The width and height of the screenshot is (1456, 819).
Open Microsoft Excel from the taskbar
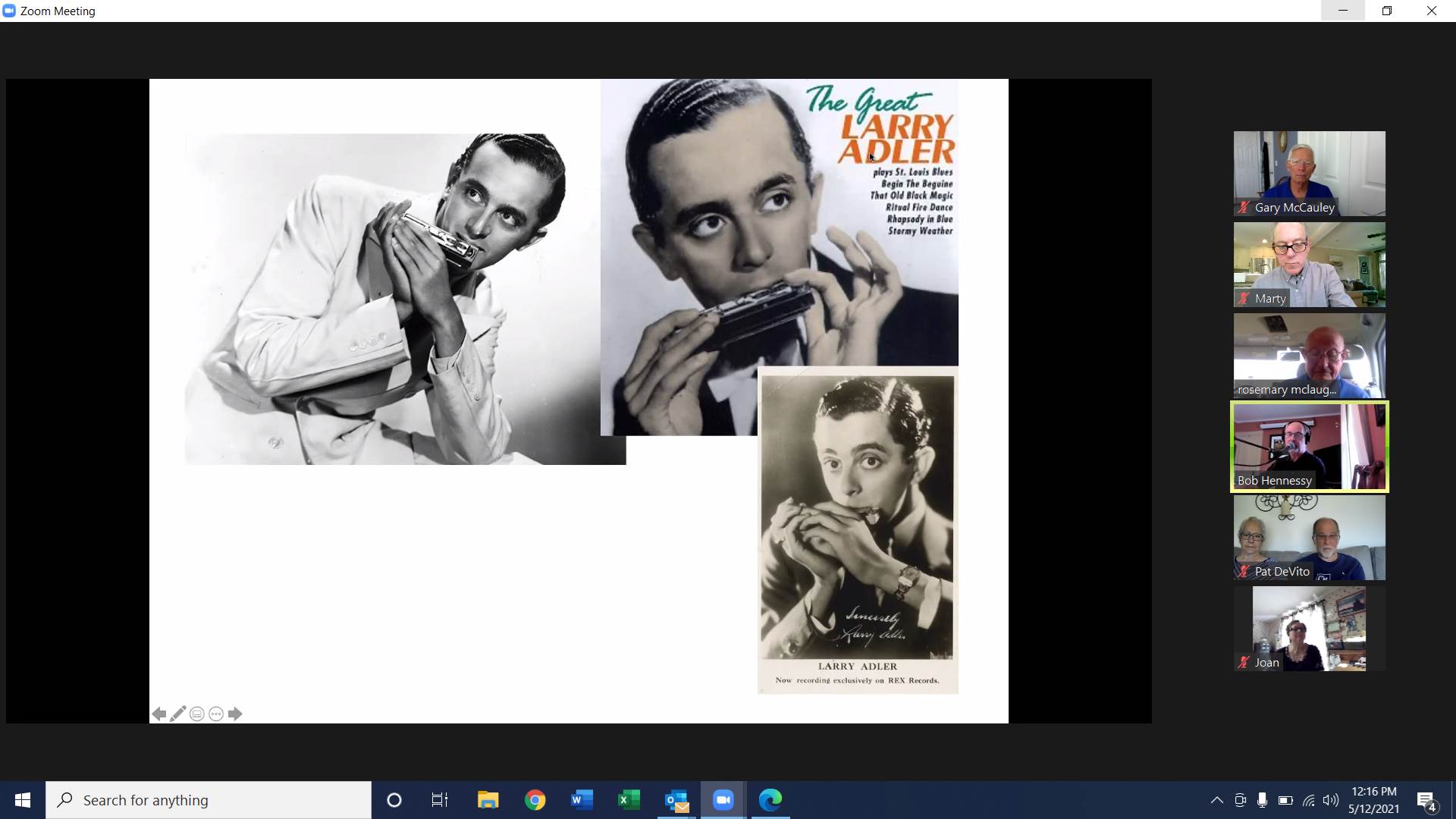[x=629, y=800]
